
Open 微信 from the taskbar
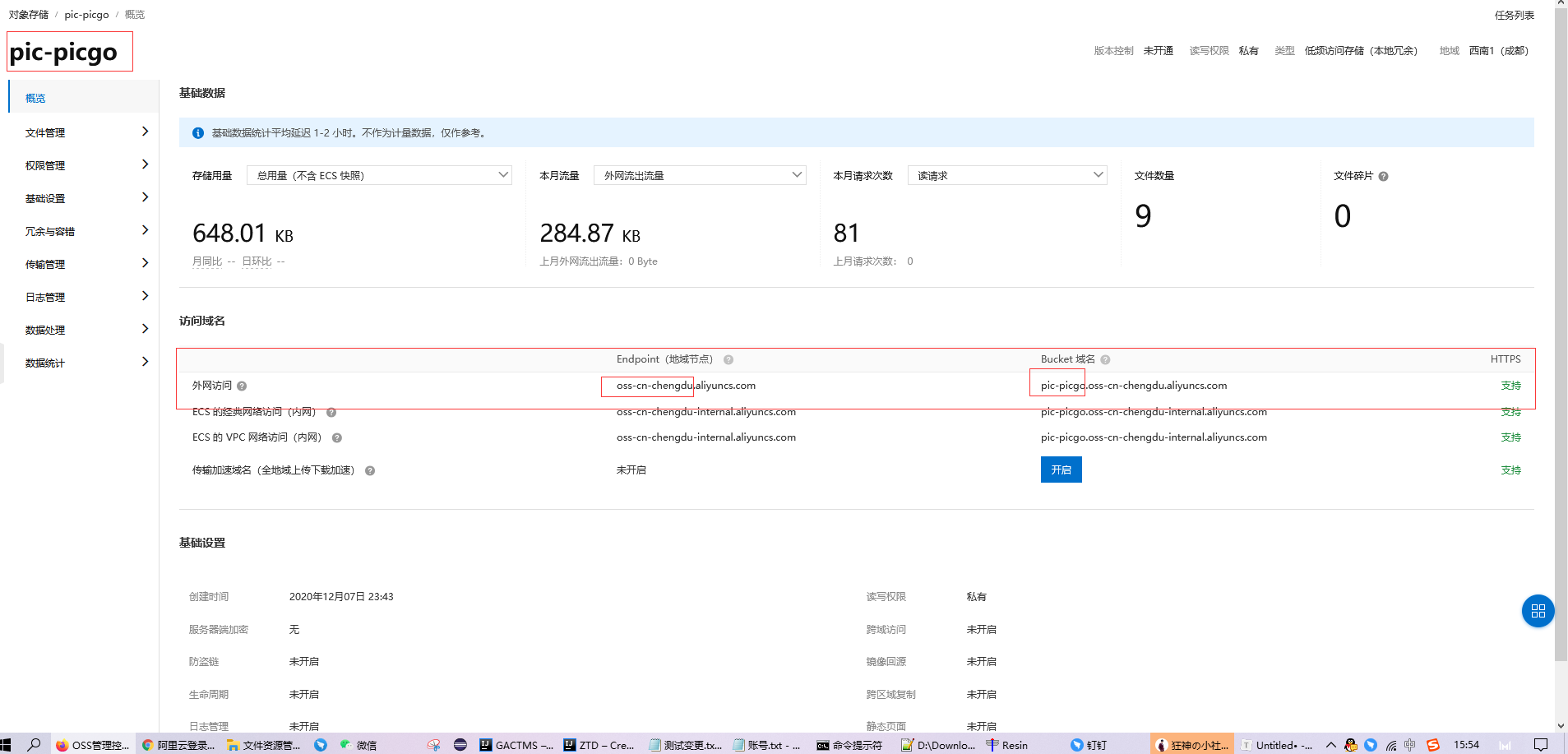coord(359,745)
